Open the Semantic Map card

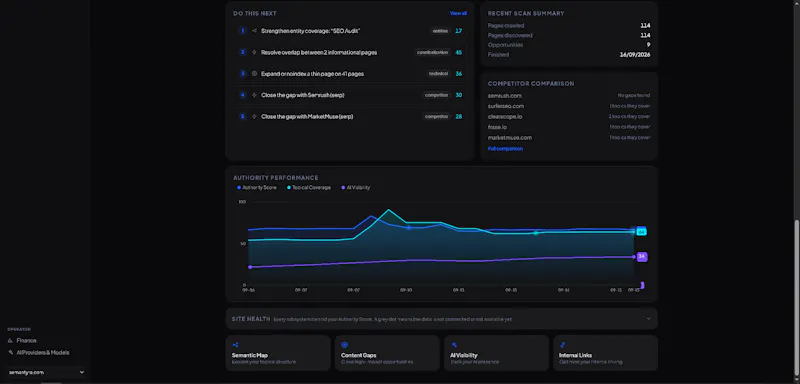click(x=278, y=353)
